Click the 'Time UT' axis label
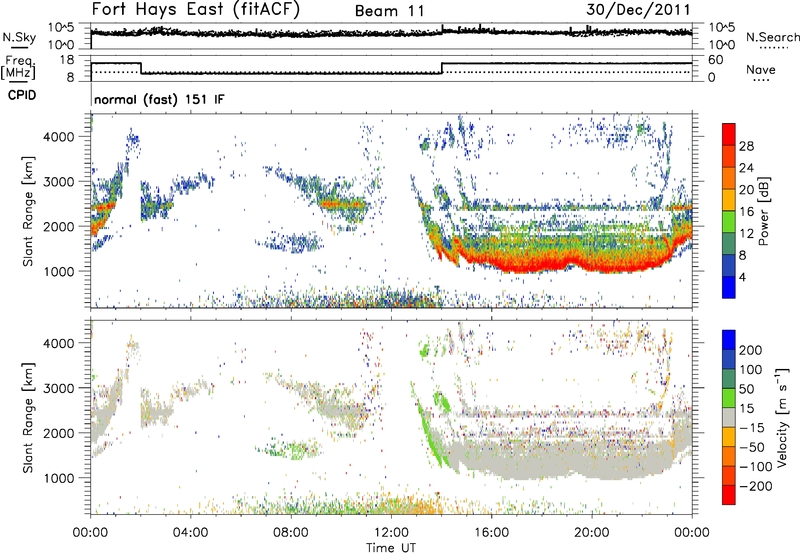Screen dimensions: 800x554 (391, 547)
